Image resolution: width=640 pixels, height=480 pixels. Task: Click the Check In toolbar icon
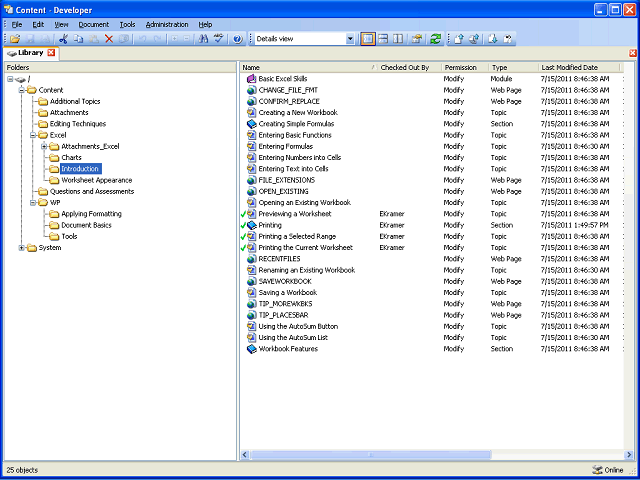pyautogui.click(x=459, y=39)
